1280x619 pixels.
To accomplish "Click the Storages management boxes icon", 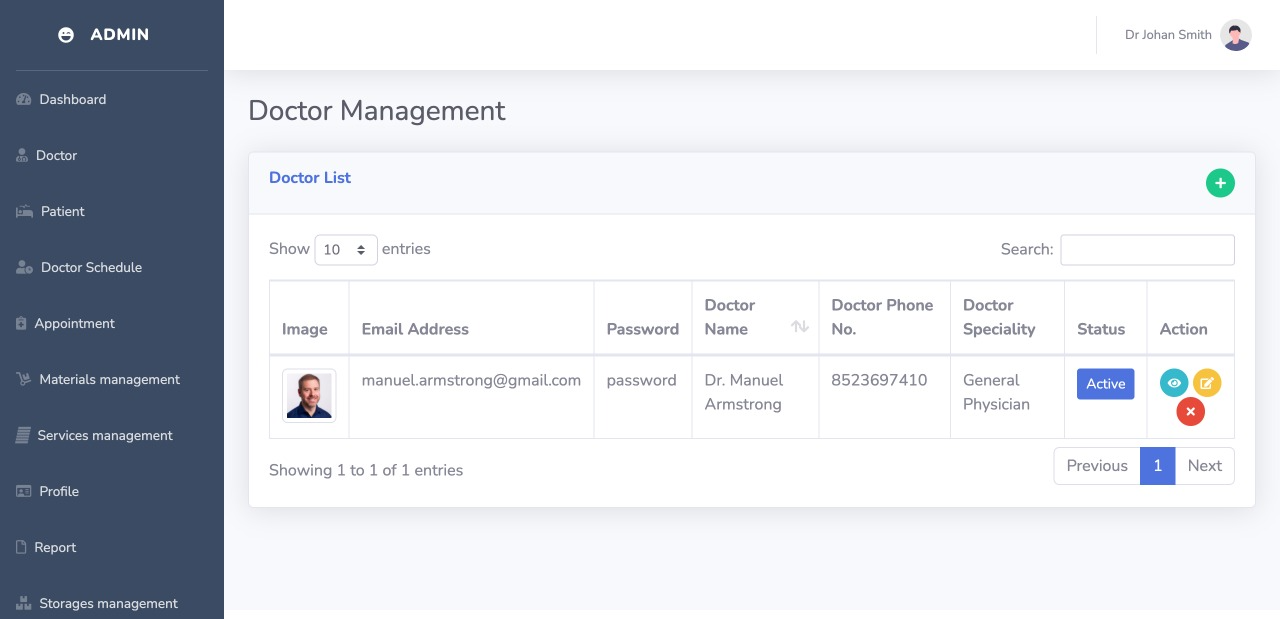I will point(24,603).
